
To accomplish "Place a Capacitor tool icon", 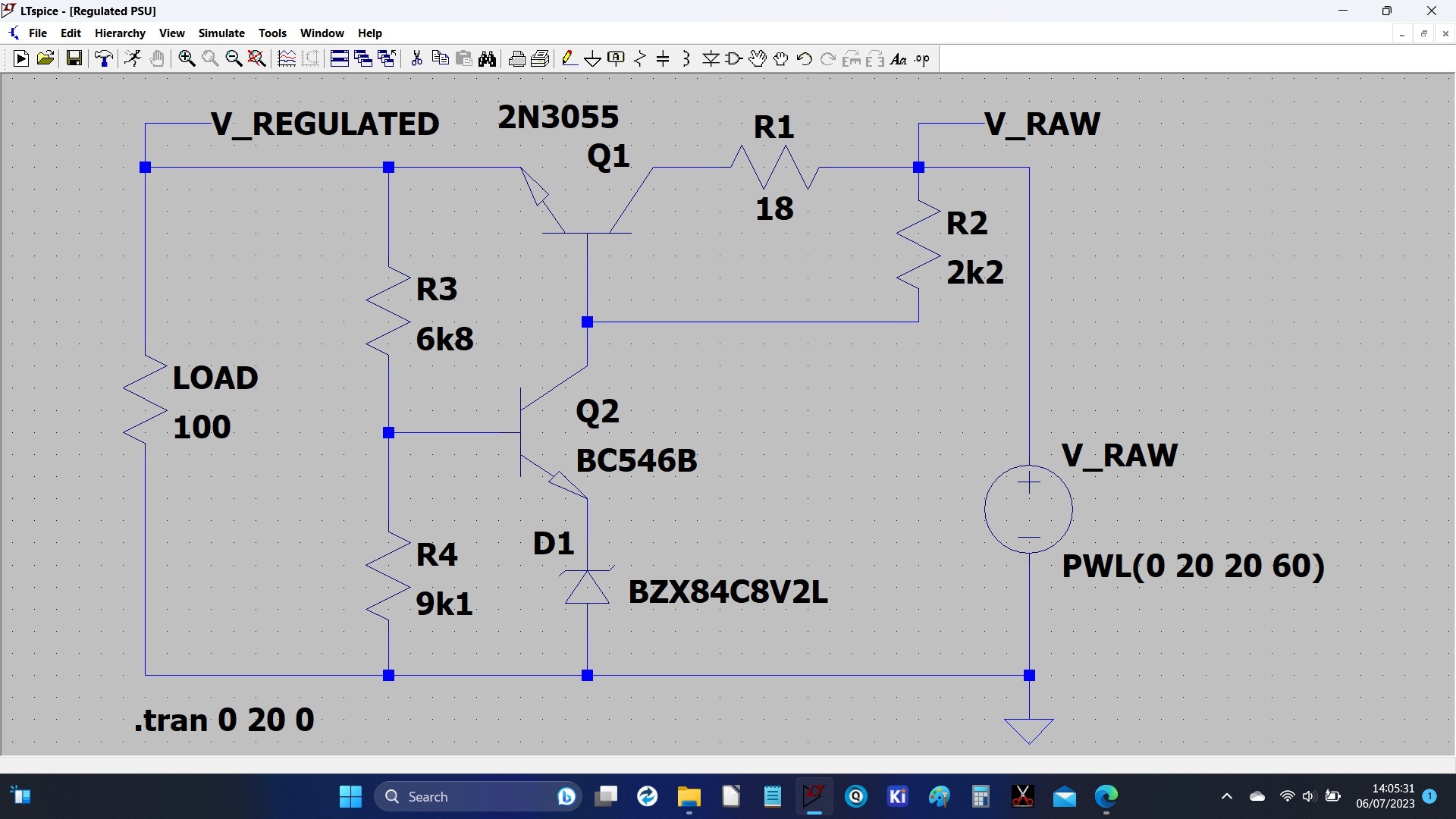I will coord(663,59).
